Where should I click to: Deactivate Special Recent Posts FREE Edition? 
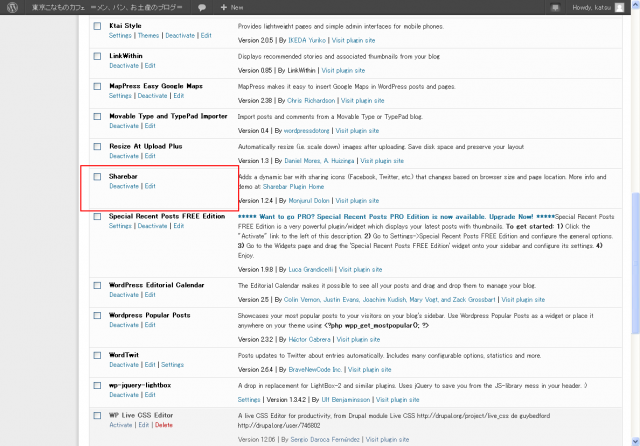coord(152,226)
